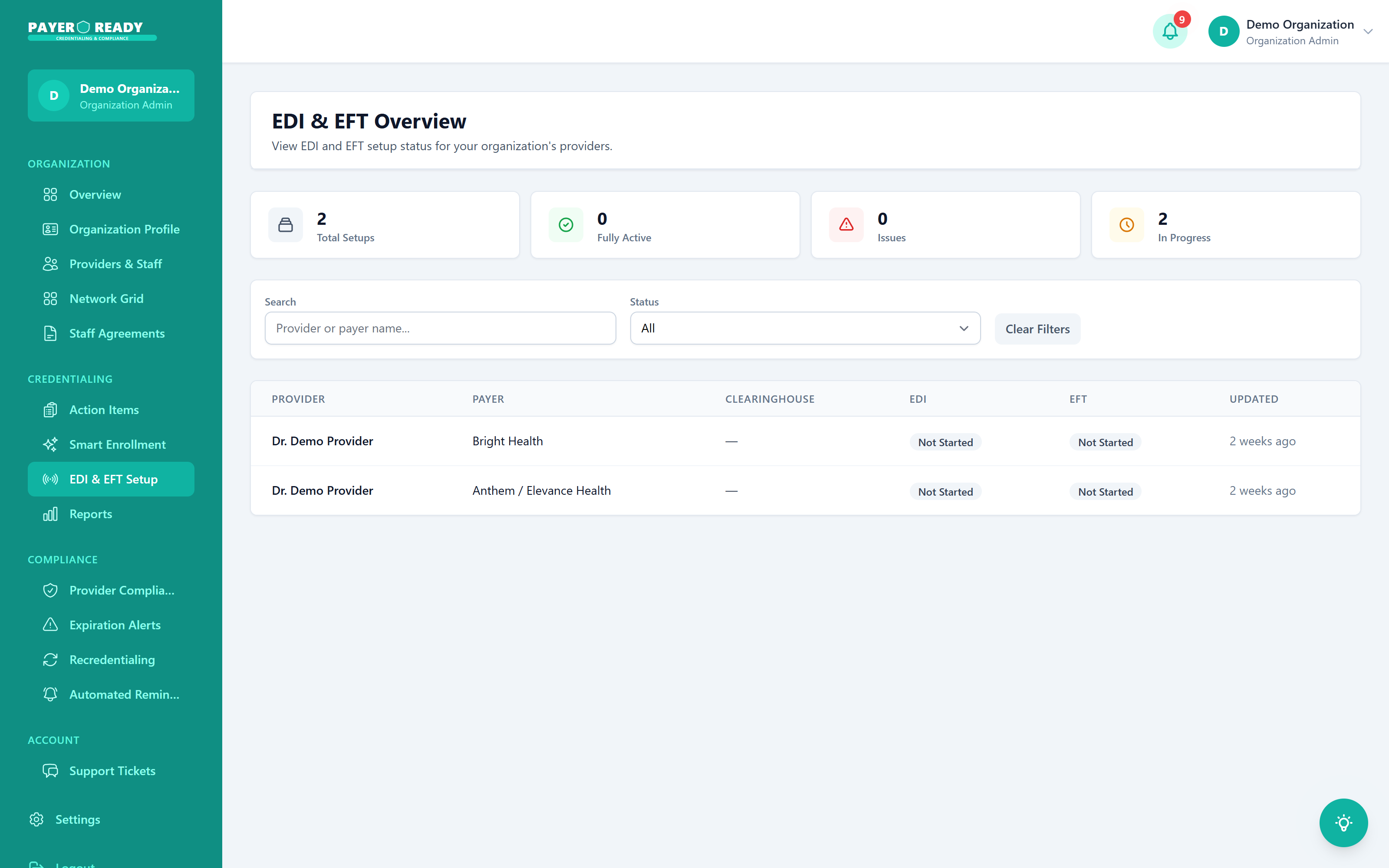Click the EDI column header
The width and height of the screenshot is (1389, 868).
[917, 399]
